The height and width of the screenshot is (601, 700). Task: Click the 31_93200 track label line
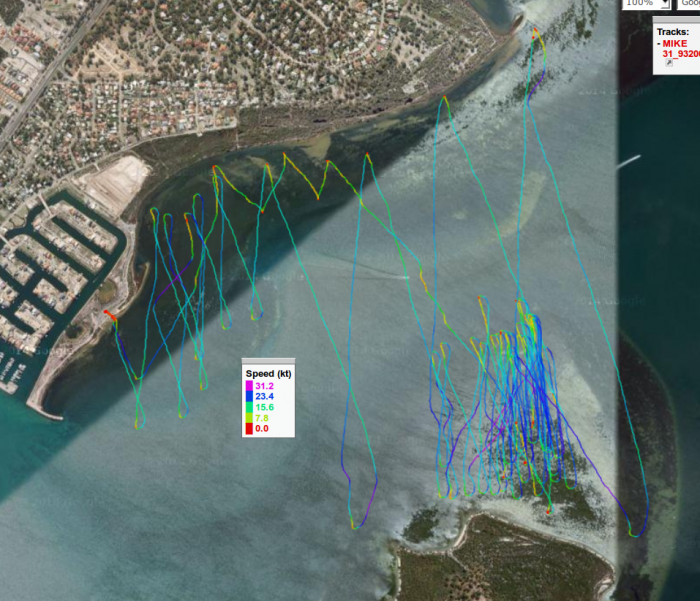point(680,55)
